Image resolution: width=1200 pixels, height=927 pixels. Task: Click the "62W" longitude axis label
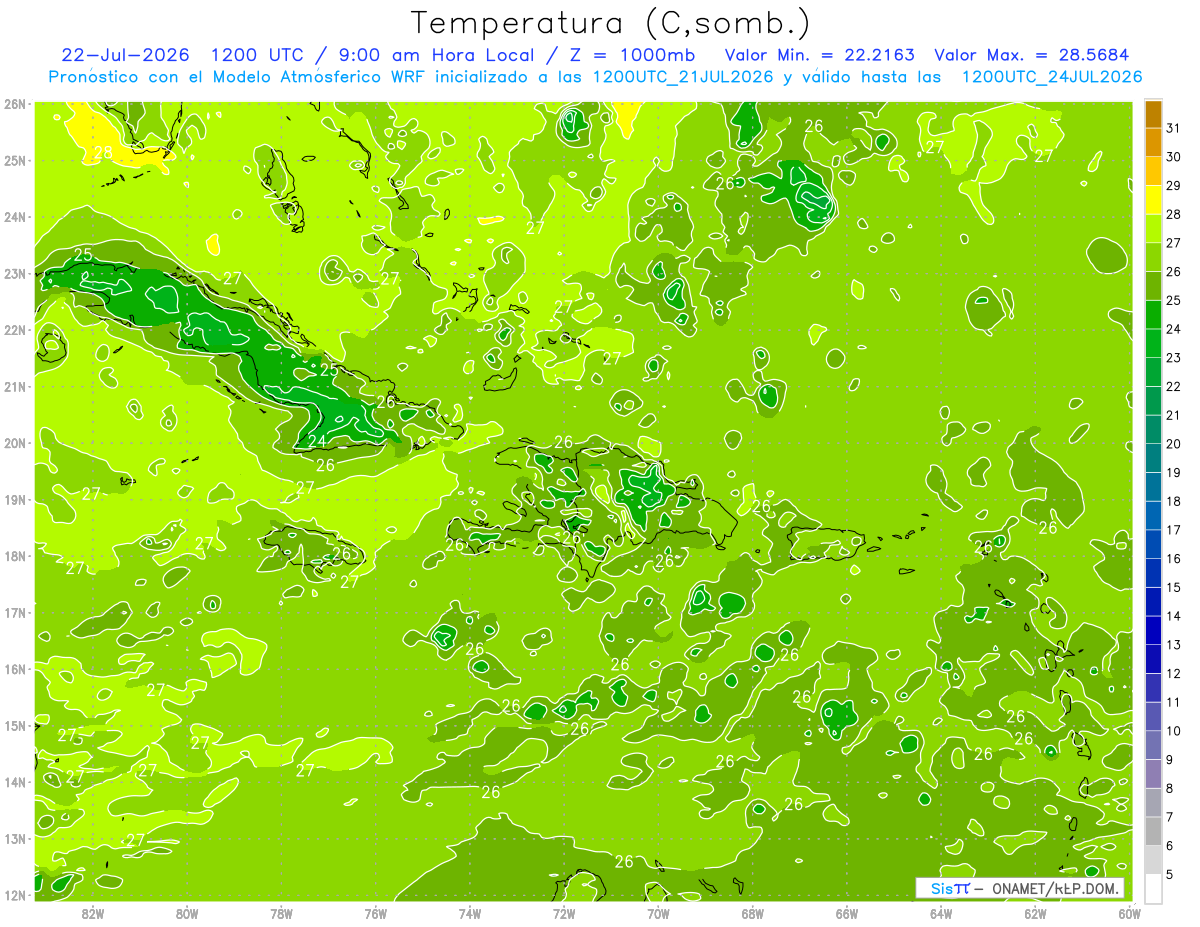pos(1035,913)
